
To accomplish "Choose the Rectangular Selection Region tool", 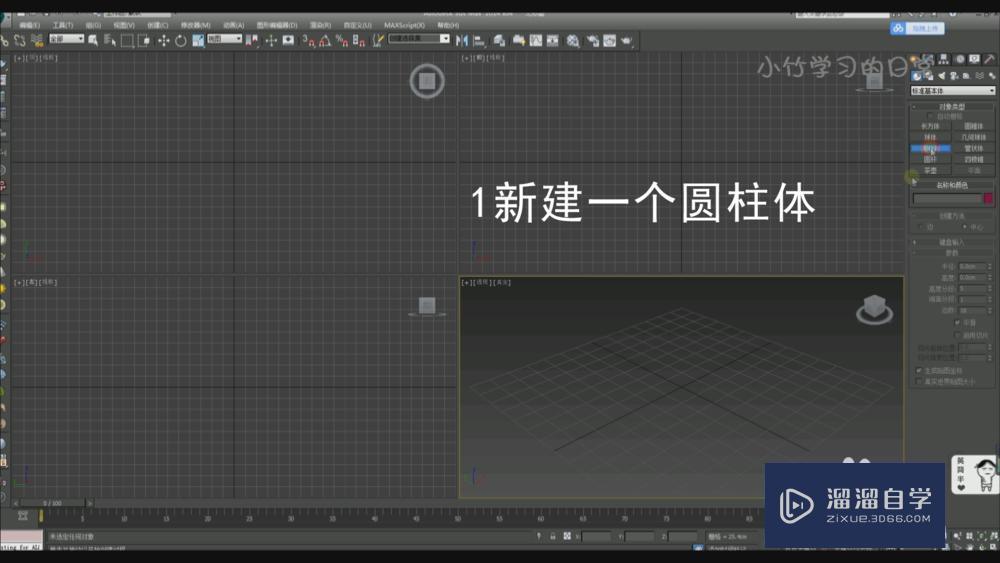I will pos(127,41).
